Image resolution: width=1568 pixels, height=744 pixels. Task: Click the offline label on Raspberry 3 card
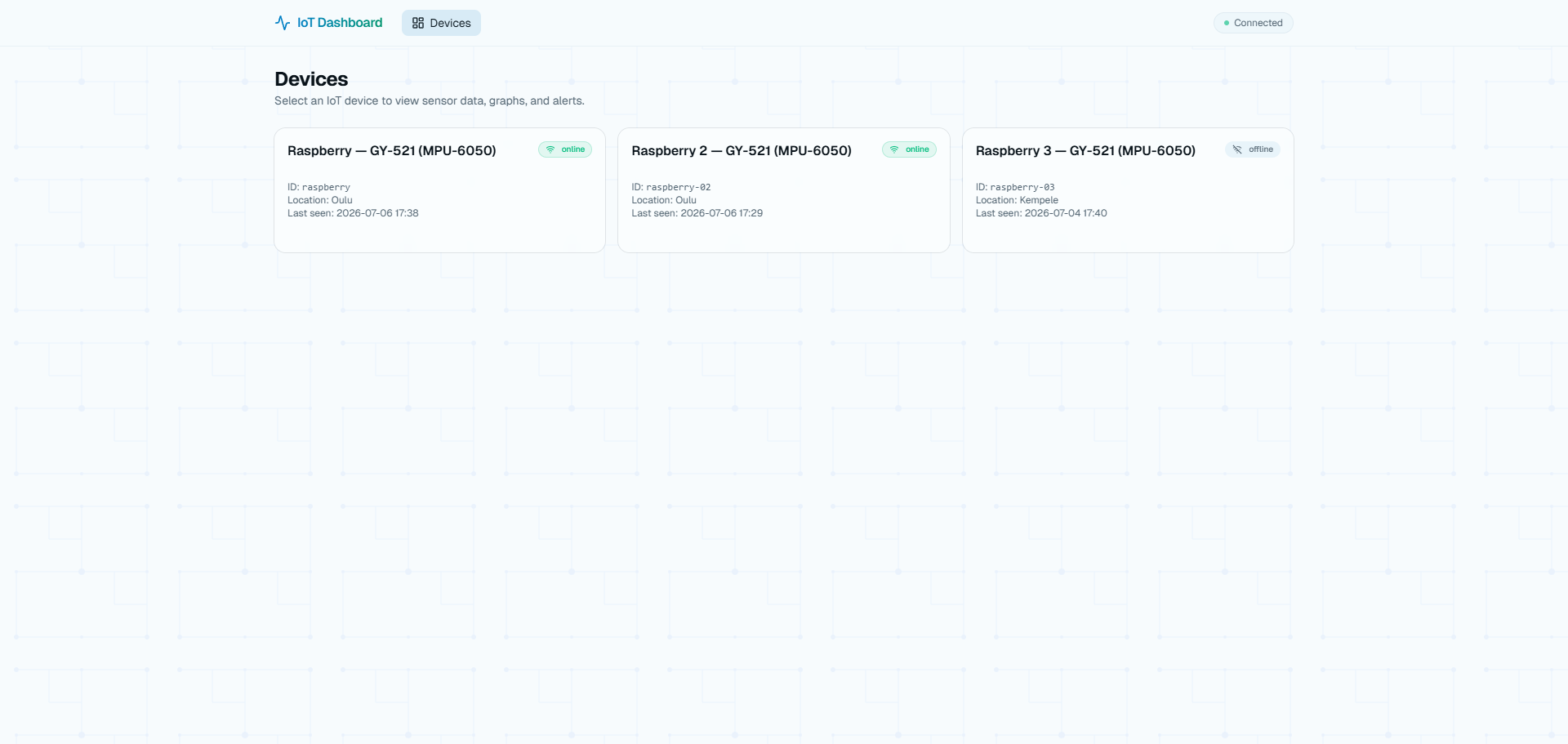click(x=1261, y=149)
